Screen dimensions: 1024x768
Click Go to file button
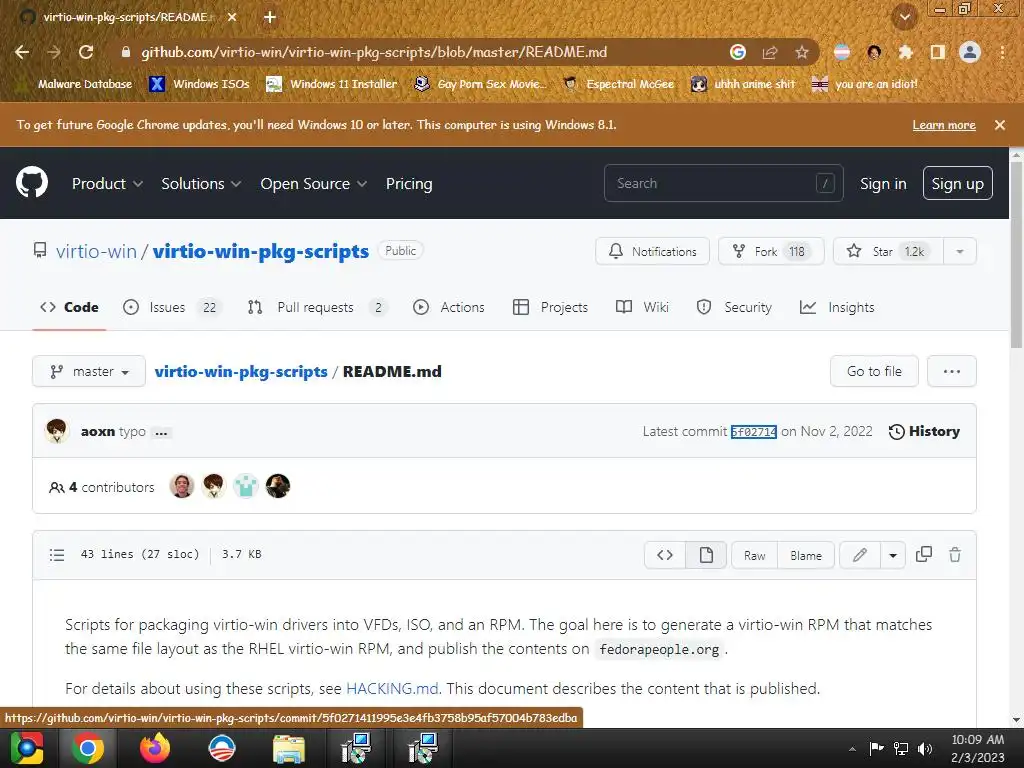[874, 372]
